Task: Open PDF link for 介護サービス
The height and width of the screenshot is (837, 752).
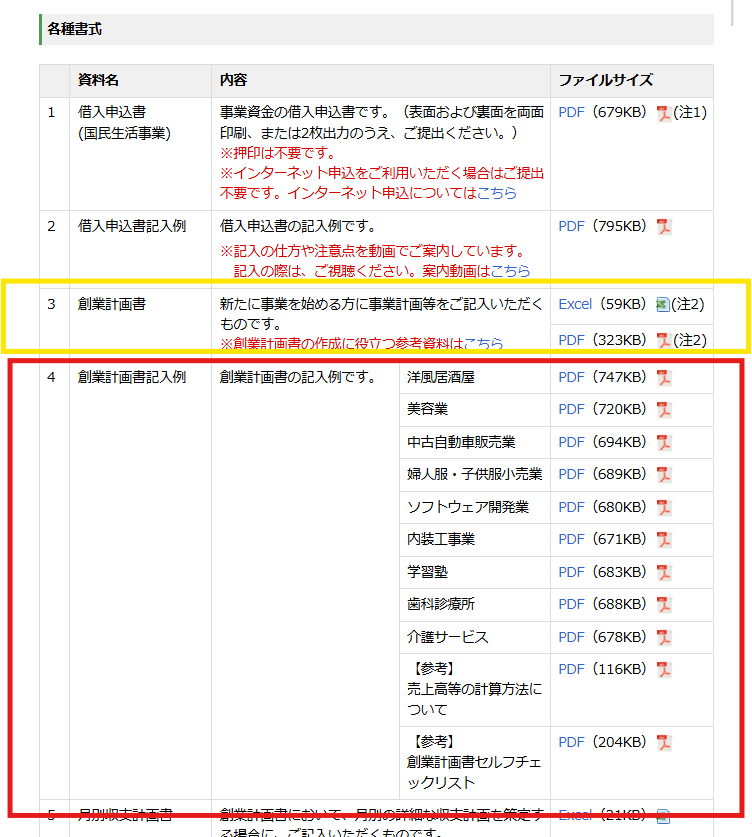Action: (571, 637)
